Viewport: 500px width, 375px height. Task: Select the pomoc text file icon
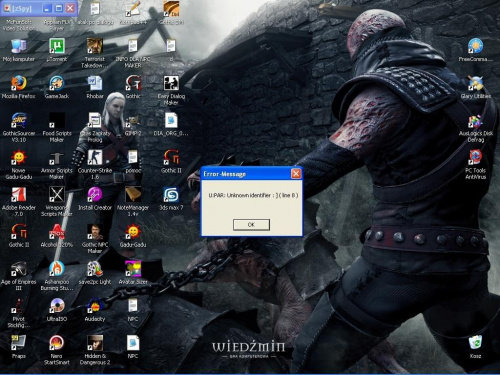[133, 158]
